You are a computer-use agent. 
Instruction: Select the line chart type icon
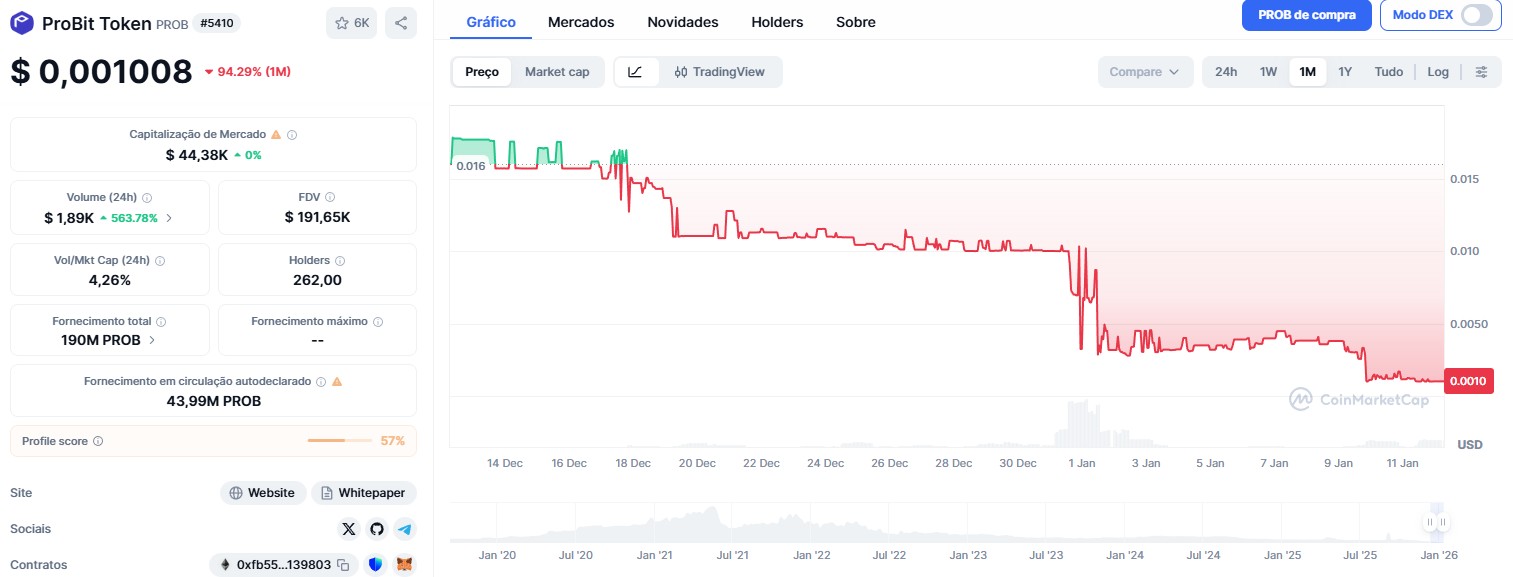[636, 72]
